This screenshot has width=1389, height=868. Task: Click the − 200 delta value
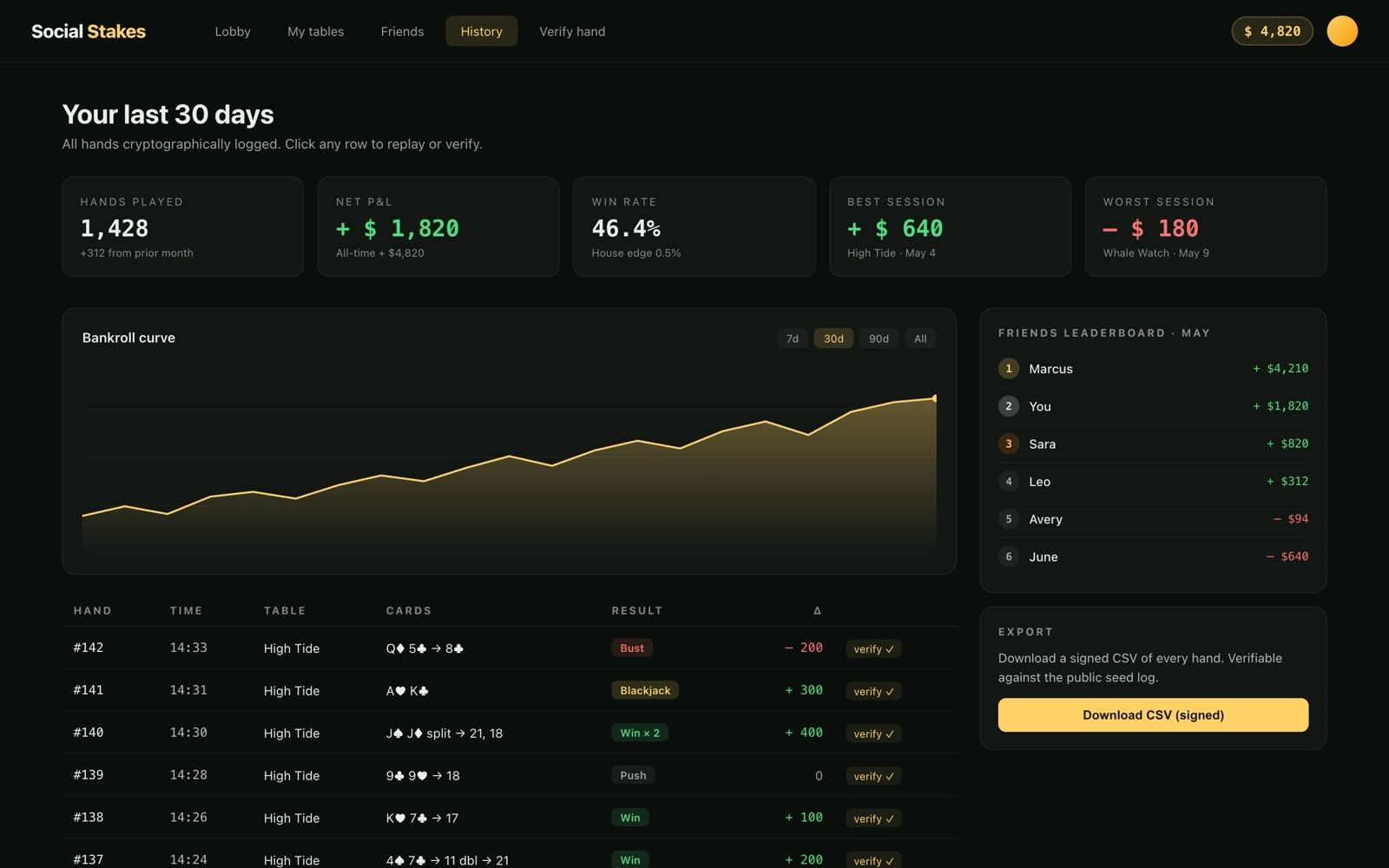pyautogui.click(x=804, y=648)
